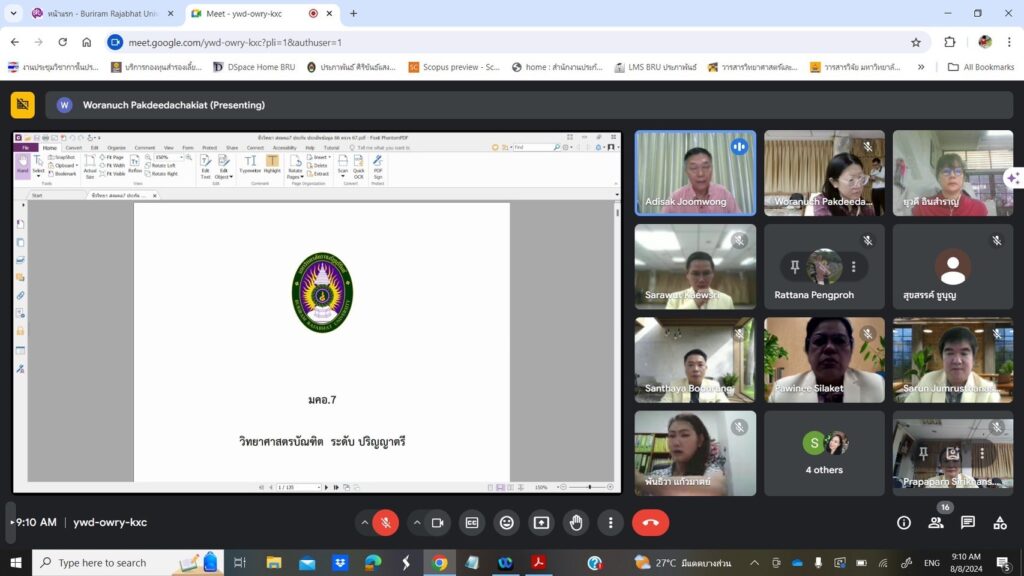The image size is (1024, 576).
Task: Open meeting details info icon
Action: tap(904, 522)
